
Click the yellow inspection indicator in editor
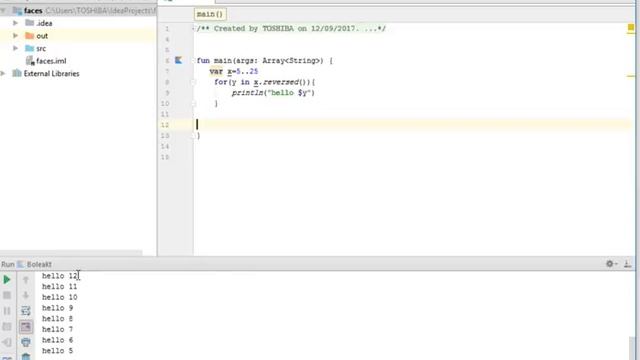coord(631,28)
